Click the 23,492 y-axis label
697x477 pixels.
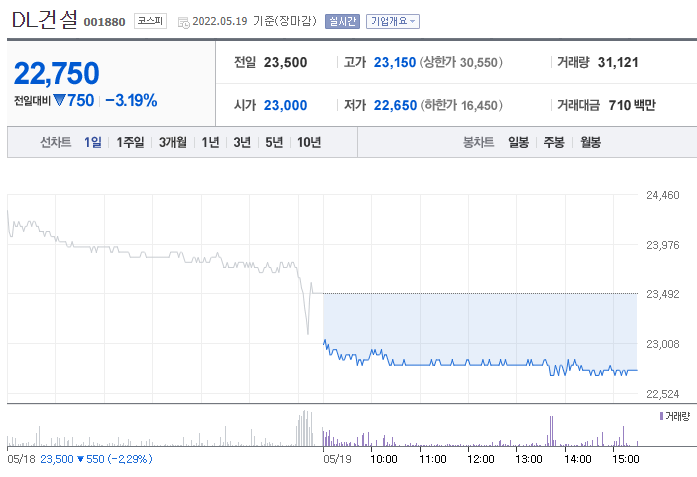click(662, 294)
